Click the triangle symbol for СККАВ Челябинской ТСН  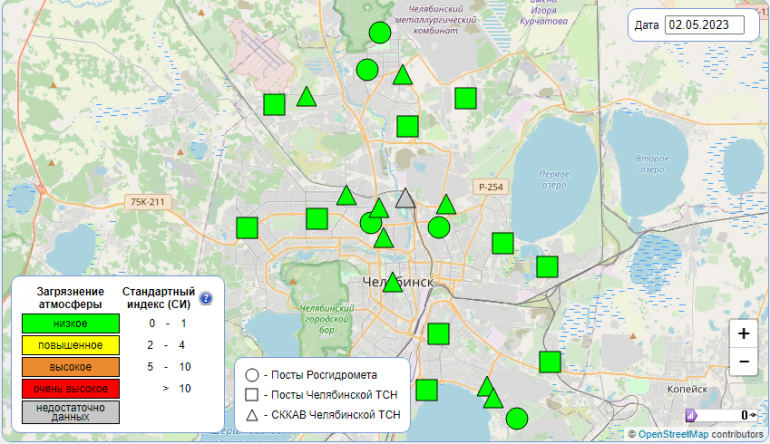[252, 413]
